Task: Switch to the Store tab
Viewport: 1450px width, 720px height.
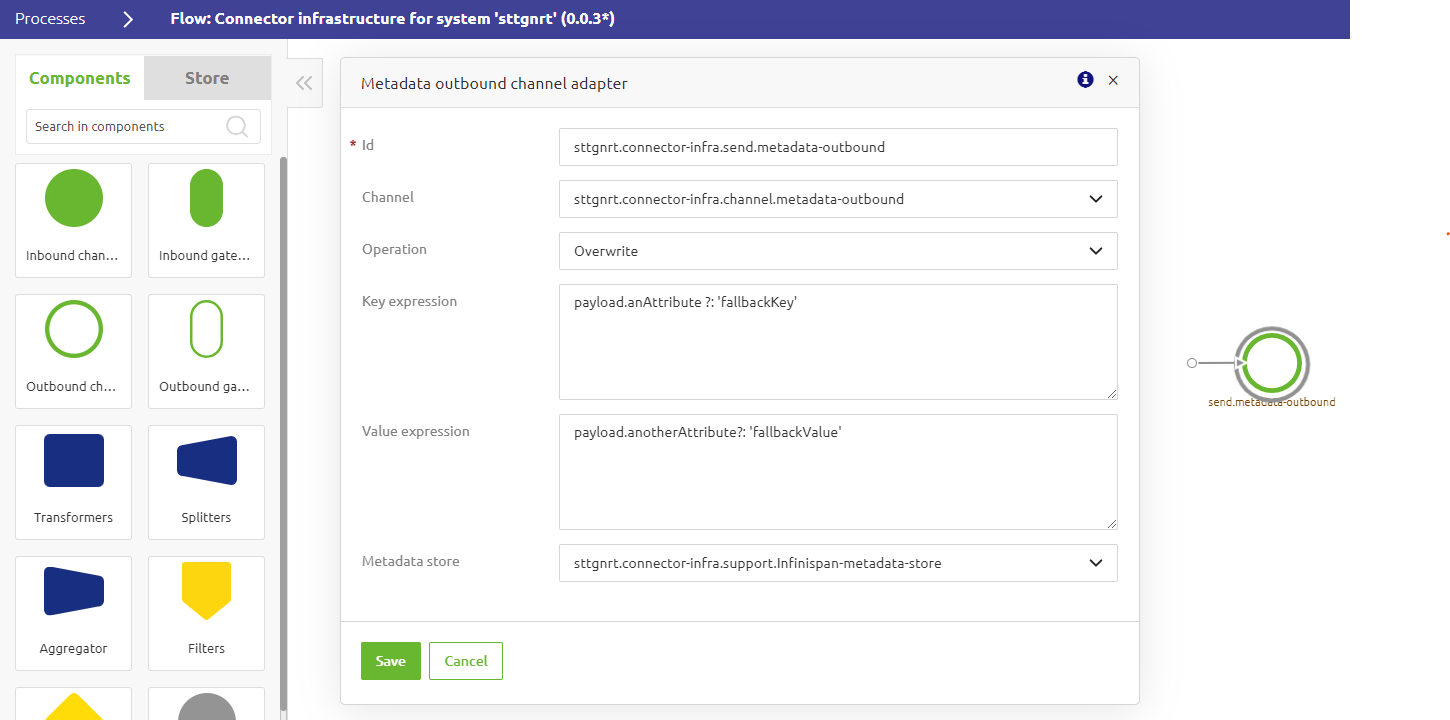Action: [x=207, y=77]
